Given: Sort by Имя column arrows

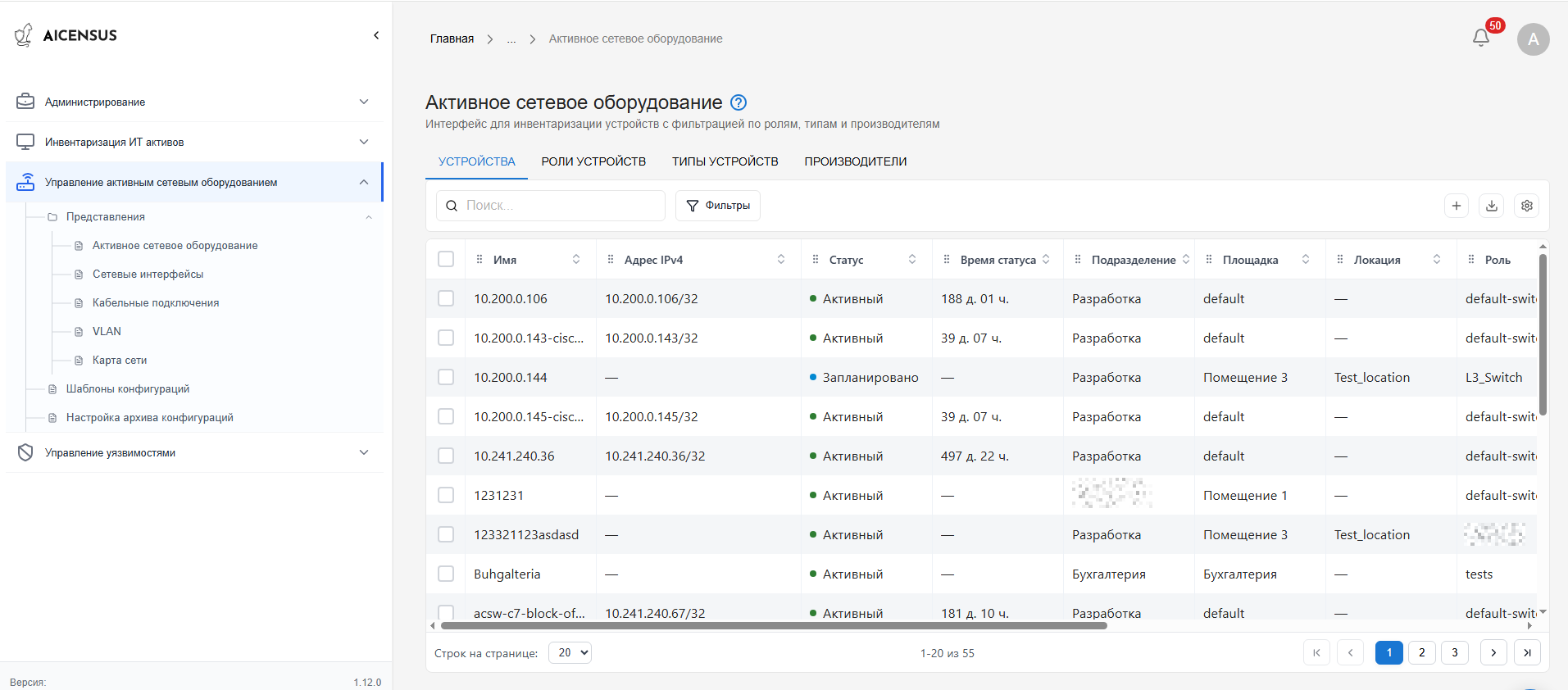Looking at the screenshot, I should pos(576,259).
